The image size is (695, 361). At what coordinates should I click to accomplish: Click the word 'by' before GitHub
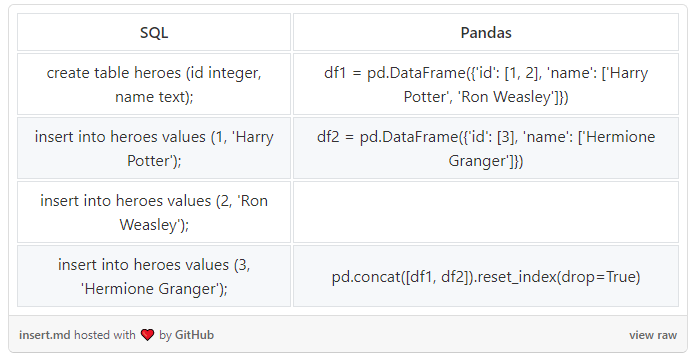[x=165, y=335]
